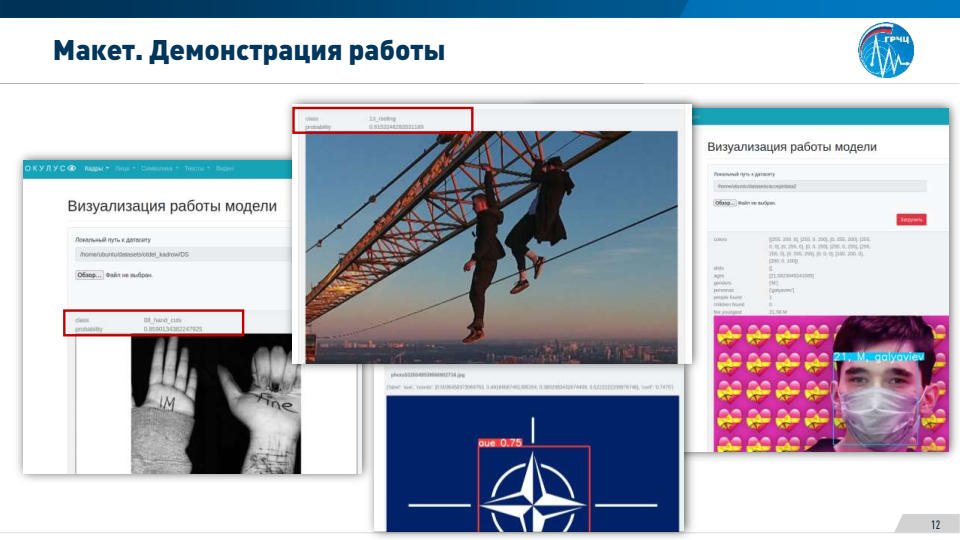
Task: Expand the Лица navigation dropdown
Action: point(125,168)
